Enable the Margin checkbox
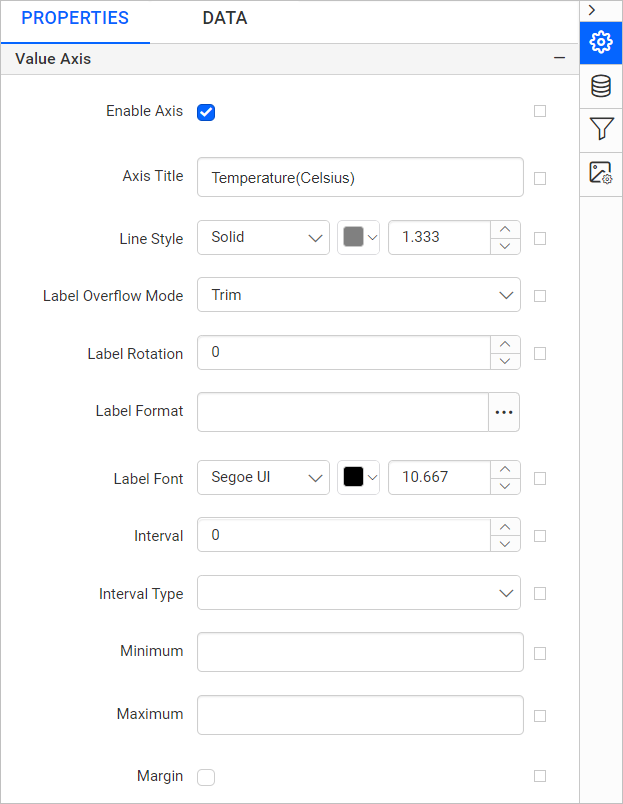 (206, 777)
